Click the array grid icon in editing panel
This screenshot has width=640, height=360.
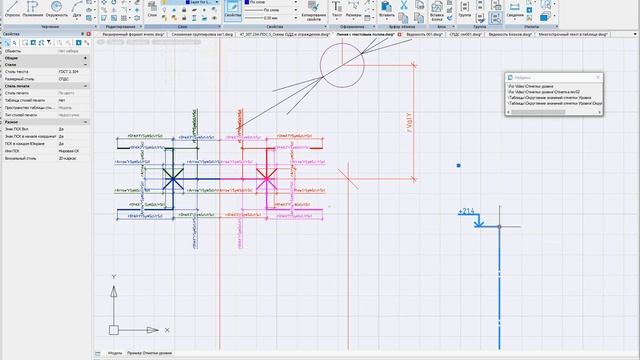tap(124, 18)
